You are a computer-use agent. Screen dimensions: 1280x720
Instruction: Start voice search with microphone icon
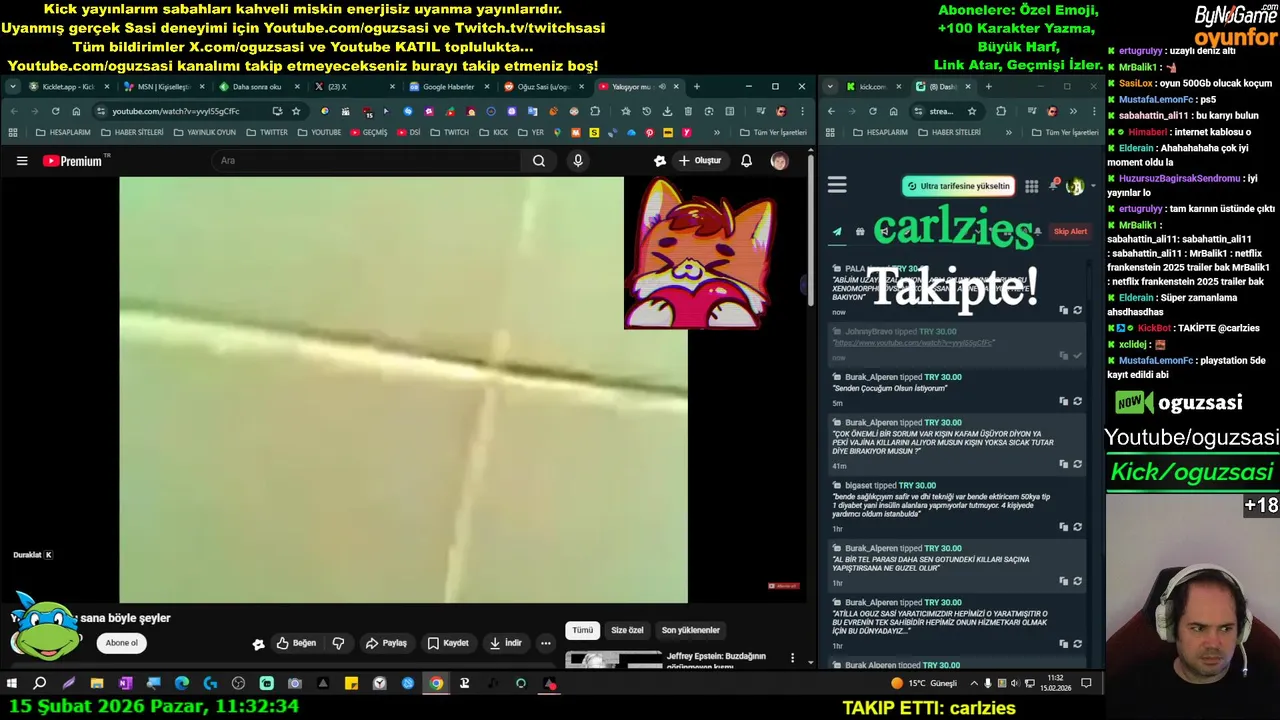(x=578, y=161)
